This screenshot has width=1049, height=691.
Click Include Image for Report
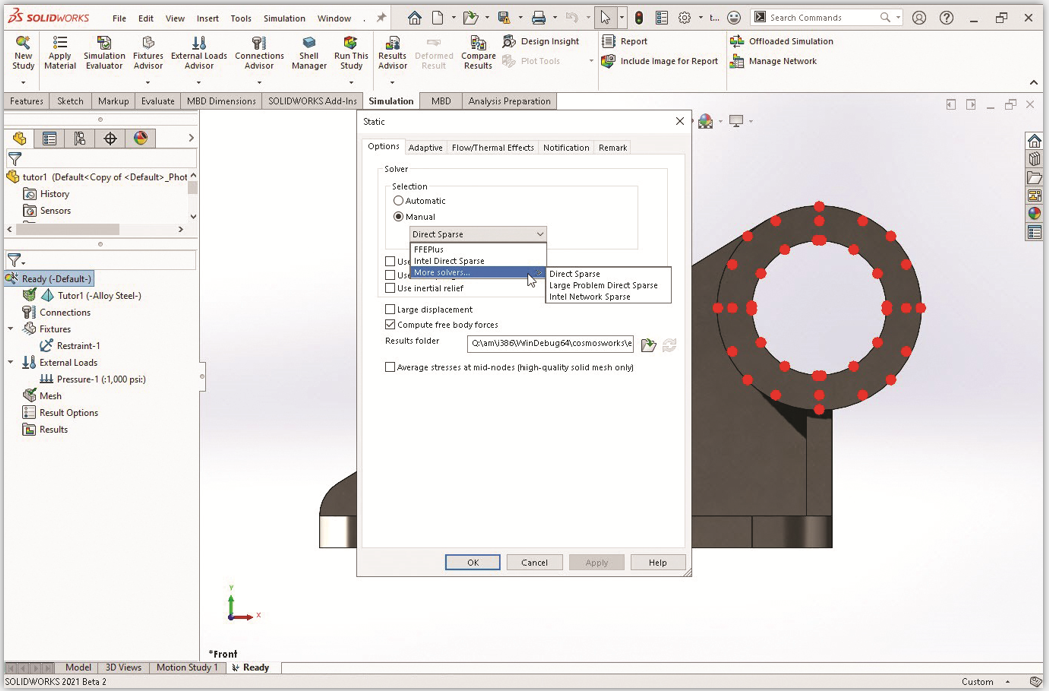(660, 62)
